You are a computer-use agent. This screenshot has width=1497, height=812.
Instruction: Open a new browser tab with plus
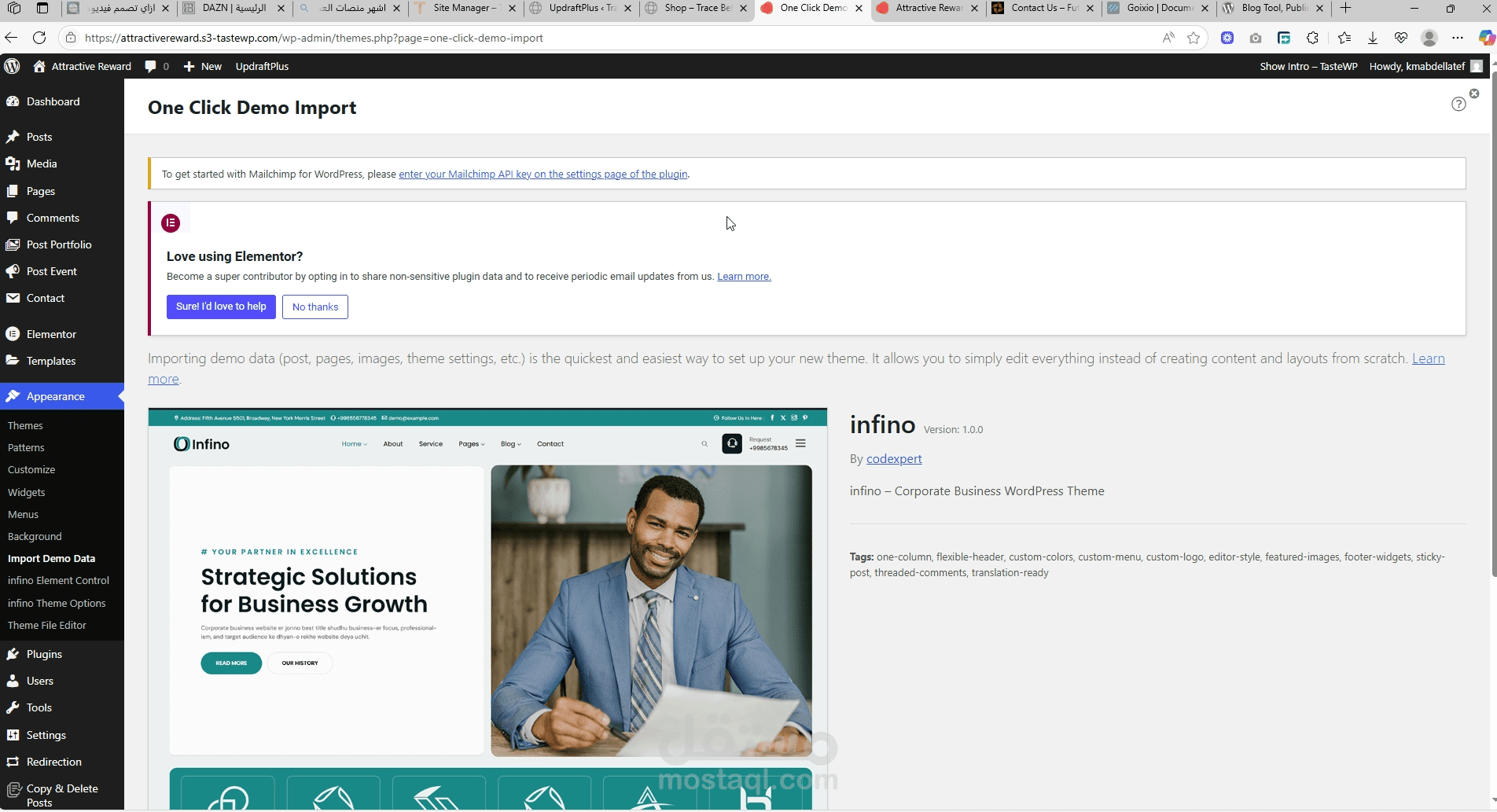1345,9
